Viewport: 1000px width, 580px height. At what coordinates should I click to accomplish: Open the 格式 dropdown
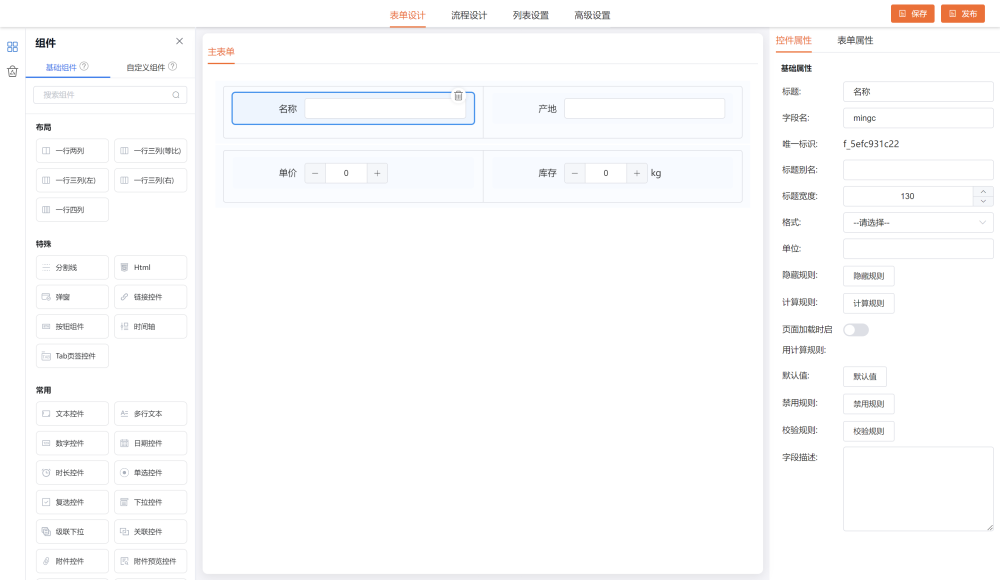pos(918,222)
